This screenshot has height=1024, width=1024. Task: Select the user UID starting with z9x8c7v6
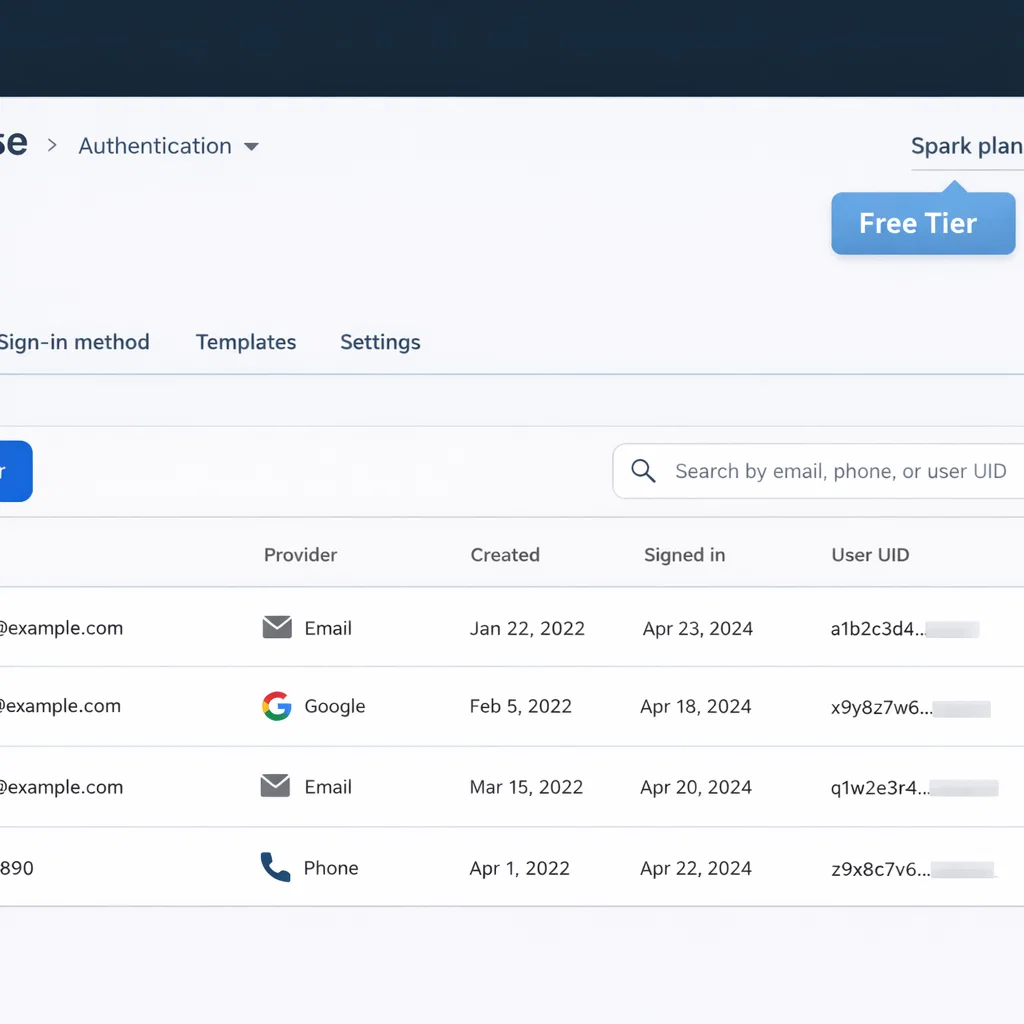click(880, 869)
